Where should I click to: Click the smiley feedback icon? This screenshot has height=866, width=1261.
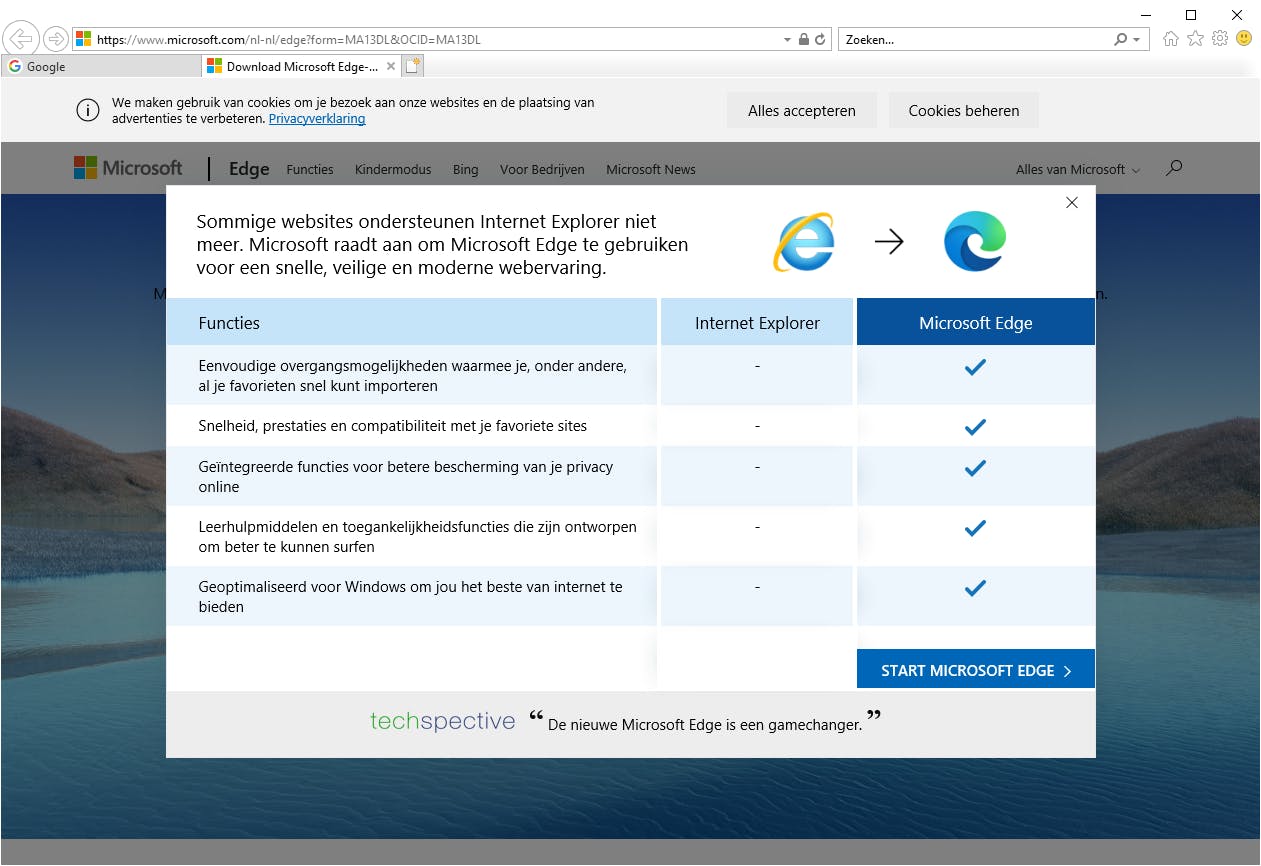[x=1244, y=38]
